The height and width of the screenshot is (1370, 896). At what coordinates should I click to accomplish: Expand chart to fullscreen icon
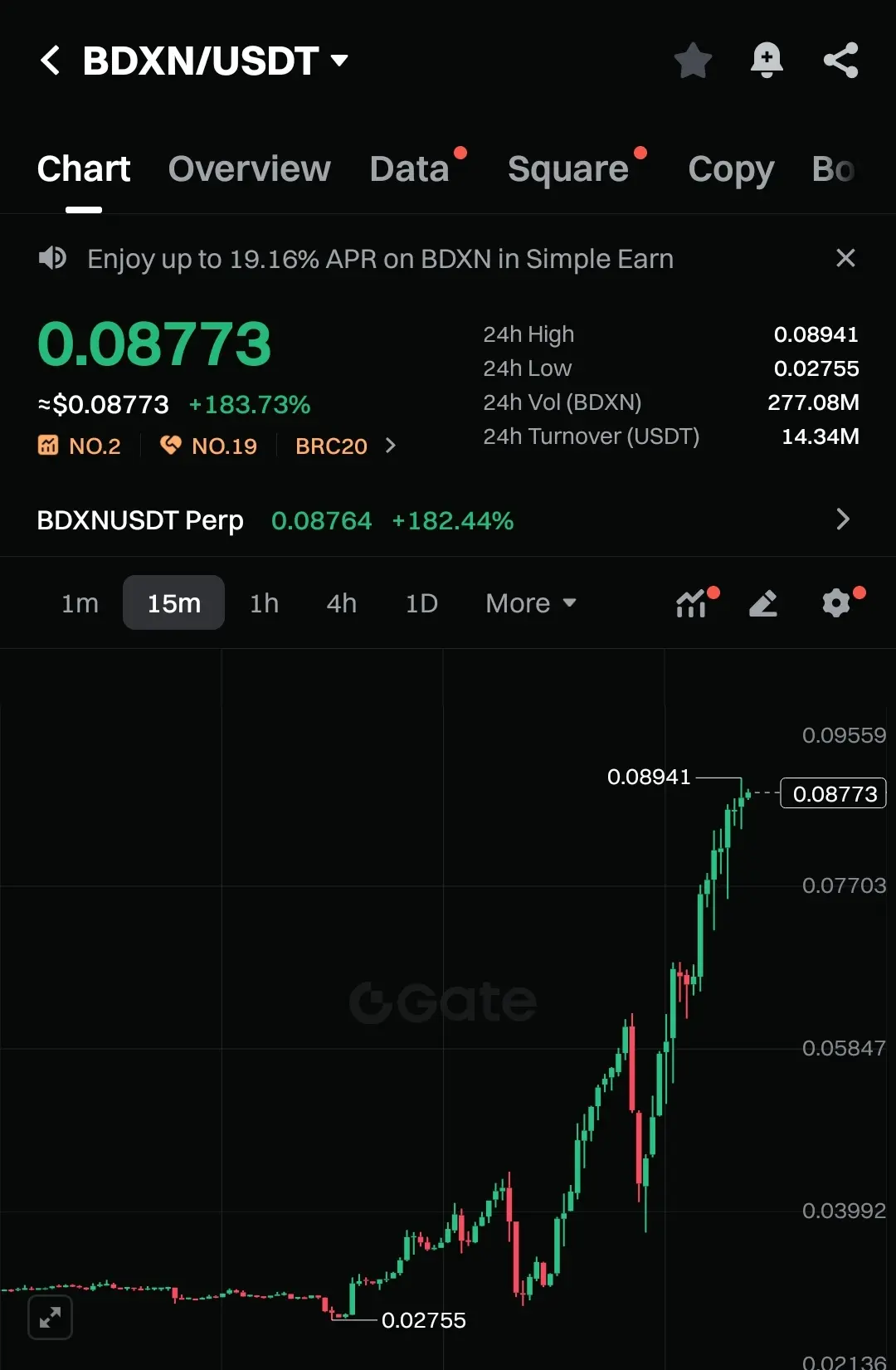point(51,1317)
